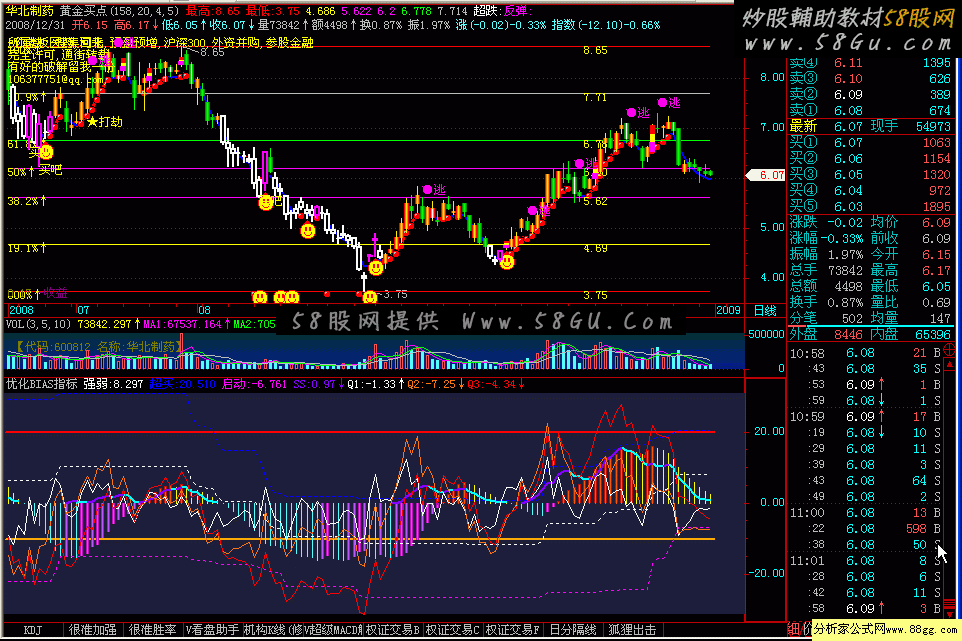Click the current price tag 6.07 on axis
The image size is (962, 641).
coord(766,175)
